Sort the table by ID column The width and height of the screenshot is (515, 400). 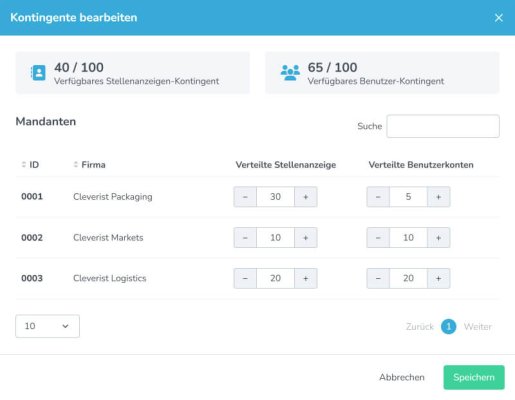pyautogui.click(x=30, y=165)
